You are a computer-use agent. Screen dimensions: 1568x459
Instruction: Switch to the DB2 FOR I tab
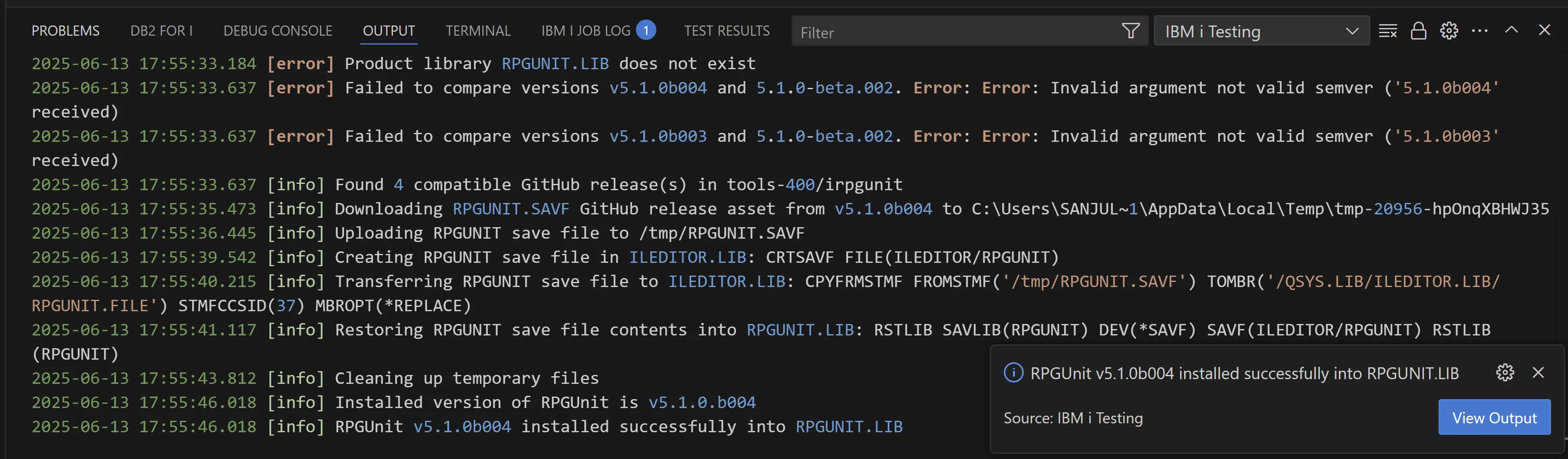161,31
